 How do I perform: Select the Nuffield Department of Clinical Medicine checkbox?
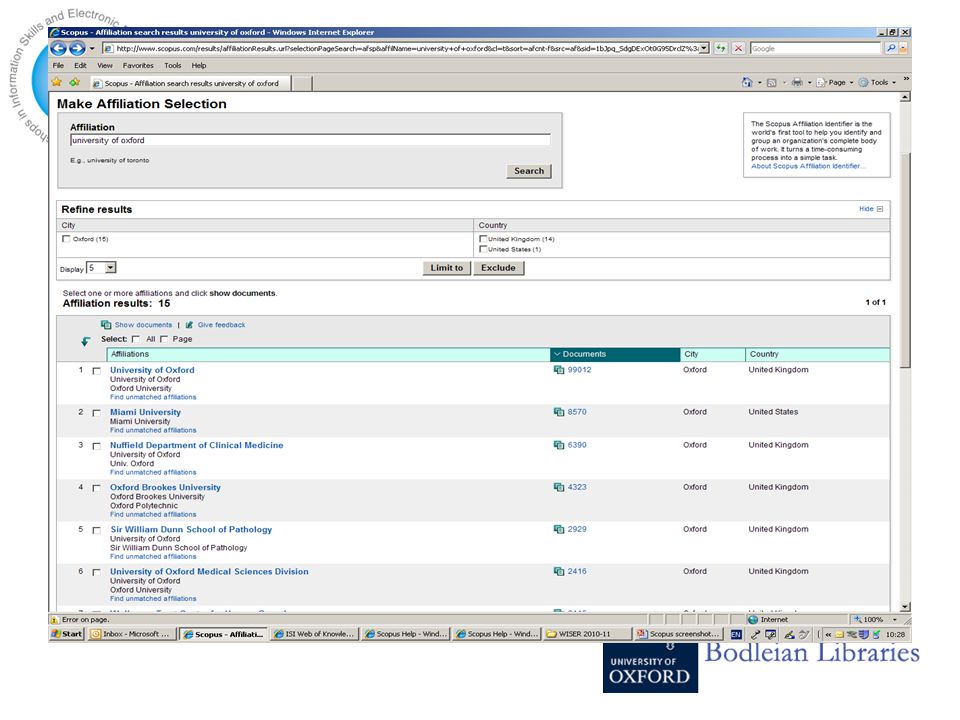[x=97, y=446]
